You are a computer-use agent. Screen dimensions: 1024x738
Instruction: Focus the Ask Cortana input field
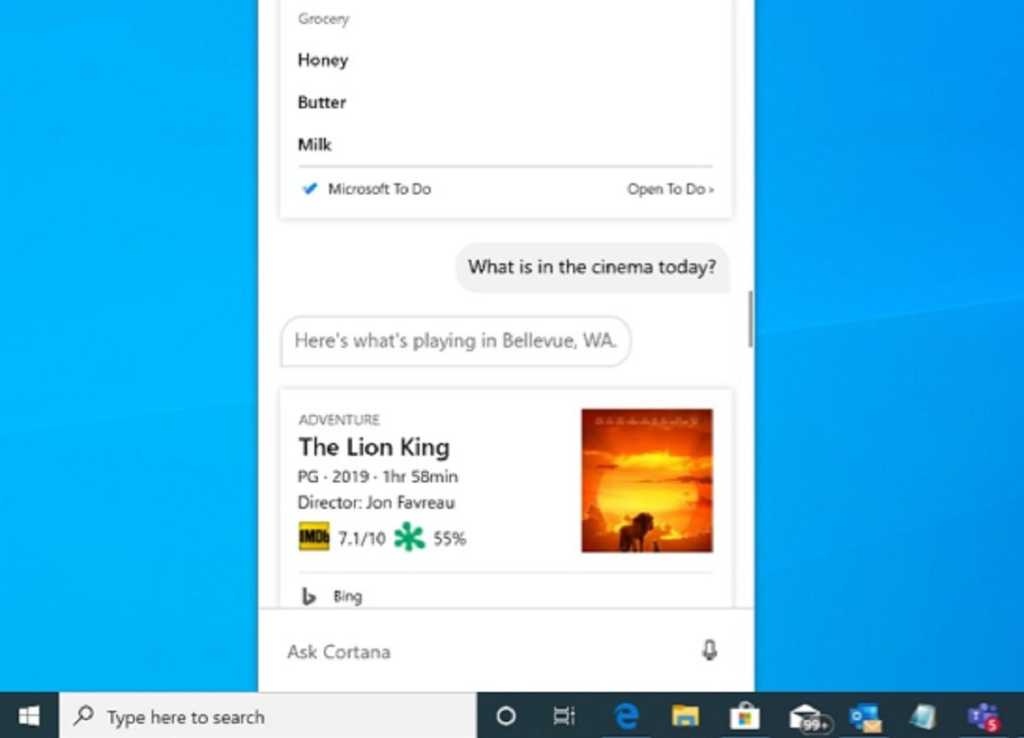[x=506, y=650]
